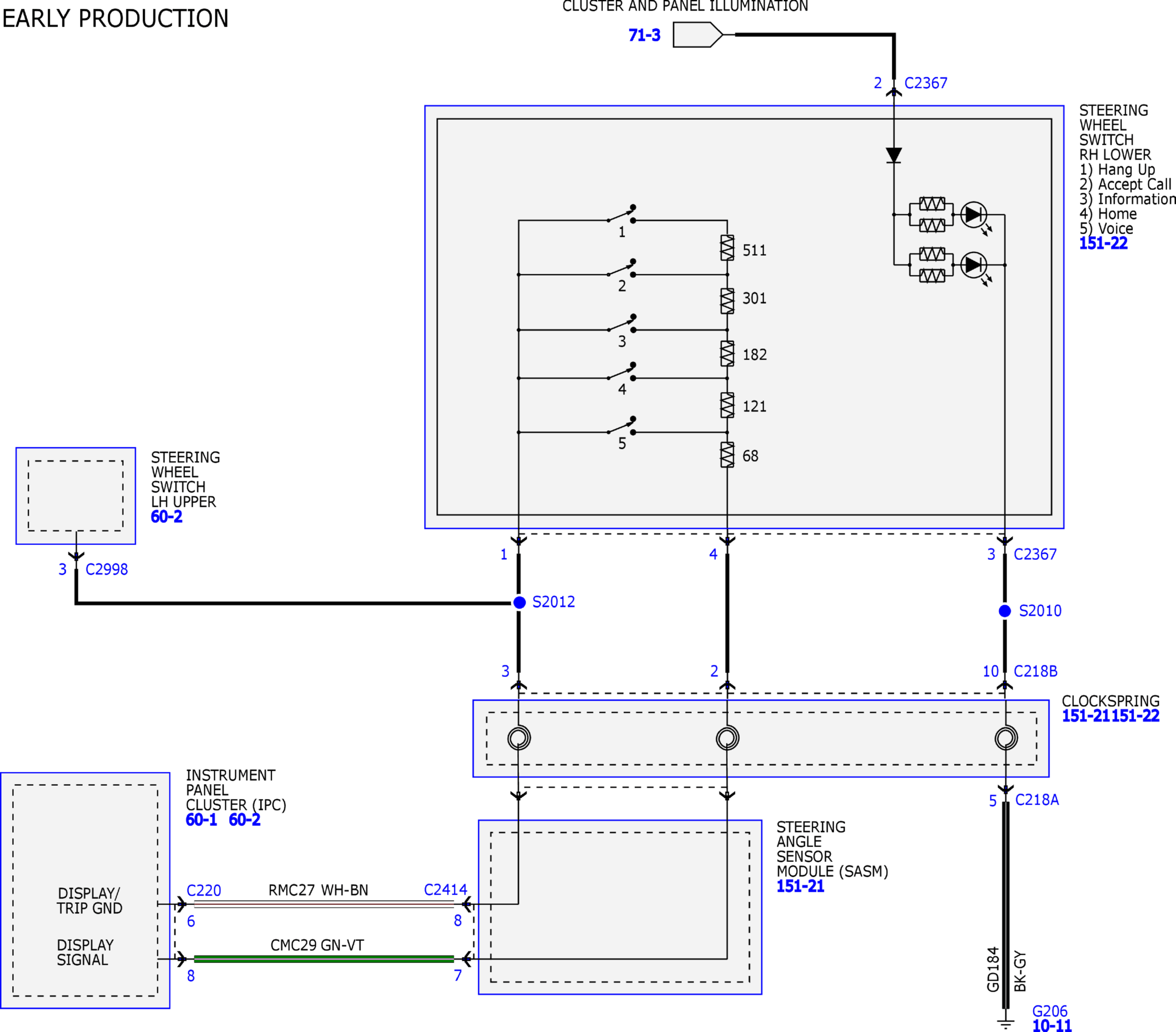Click connector label C220
Image resolution: width=1176 pixels, height=1032 pixels.
204,891
